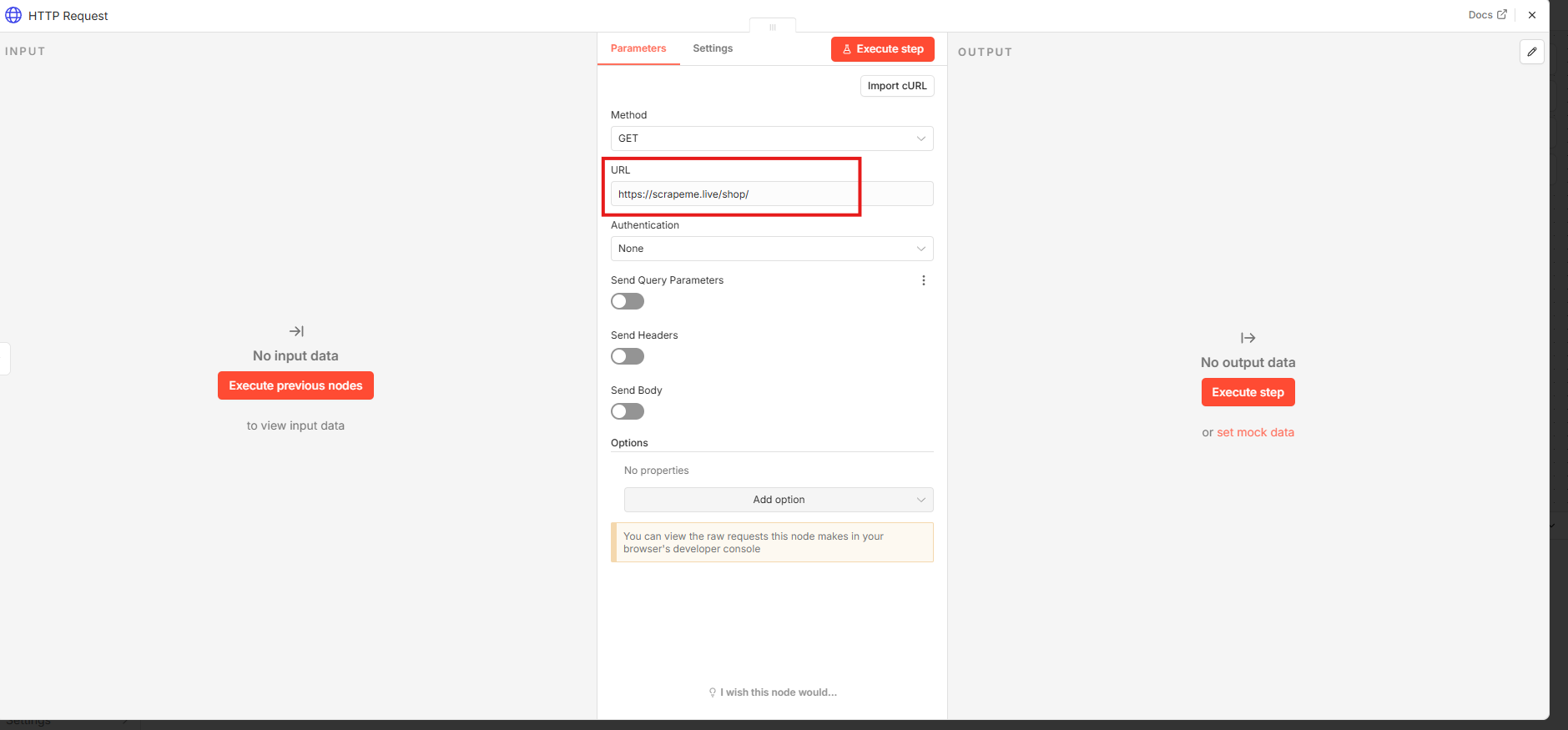Viewport: 1568px width, 730px height.
Task: Click the panel drag handle at top
Action: pos(772,27)
